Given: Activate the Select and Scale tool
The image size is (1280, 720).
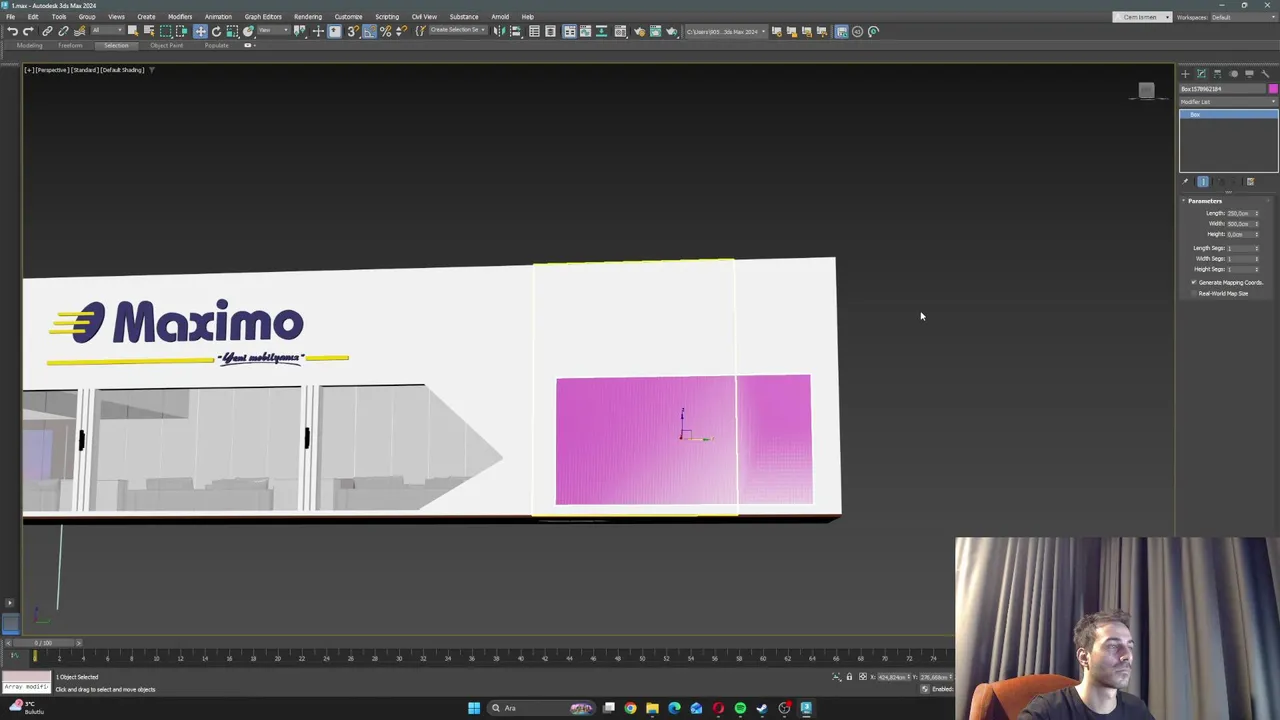Looking at the screenshot, I should click(232, 31).
